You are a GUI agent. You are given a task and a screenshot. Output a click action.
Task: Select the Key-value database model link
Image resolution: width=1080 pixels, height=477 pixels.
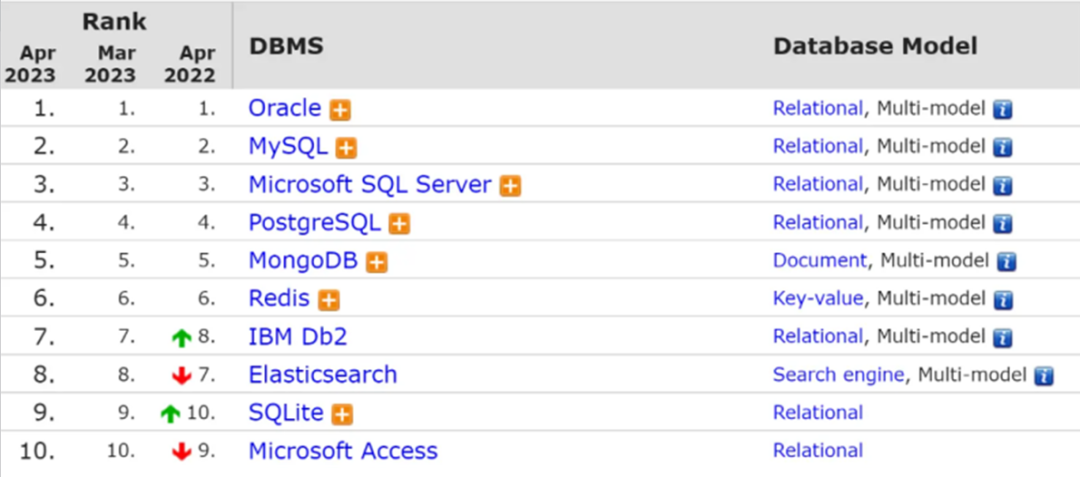click(x=817, y=298)
